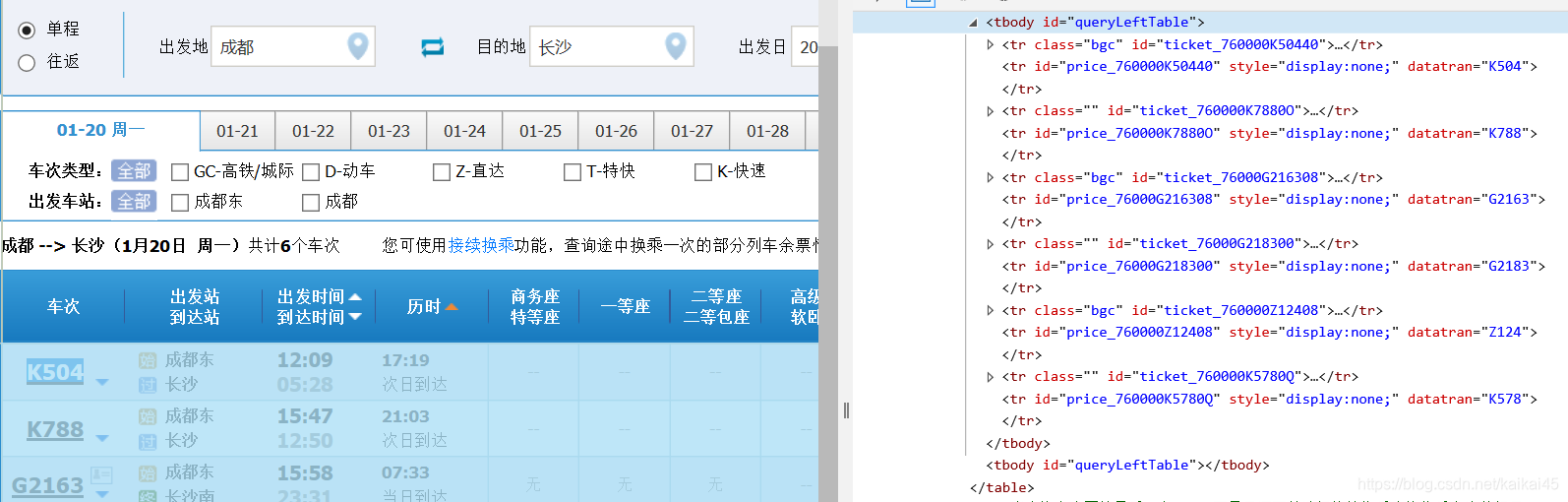Click the 目的地 input containing 长沙
This screenshot has height=502, width=1568.
click(611, 46)
